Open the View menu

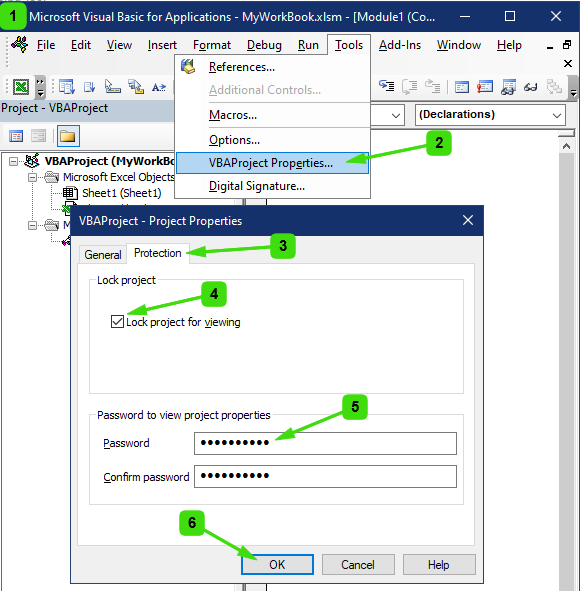119,45
